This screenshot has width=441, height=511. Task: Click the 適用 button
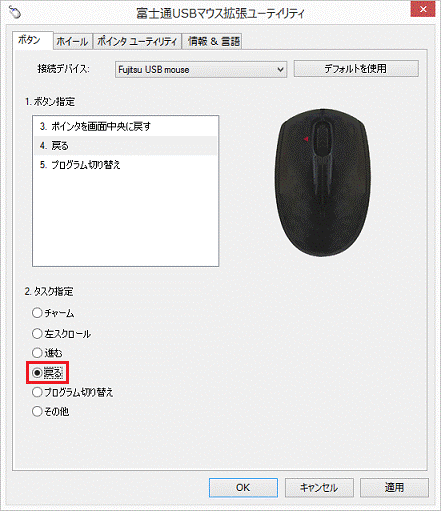pos(394,488)
